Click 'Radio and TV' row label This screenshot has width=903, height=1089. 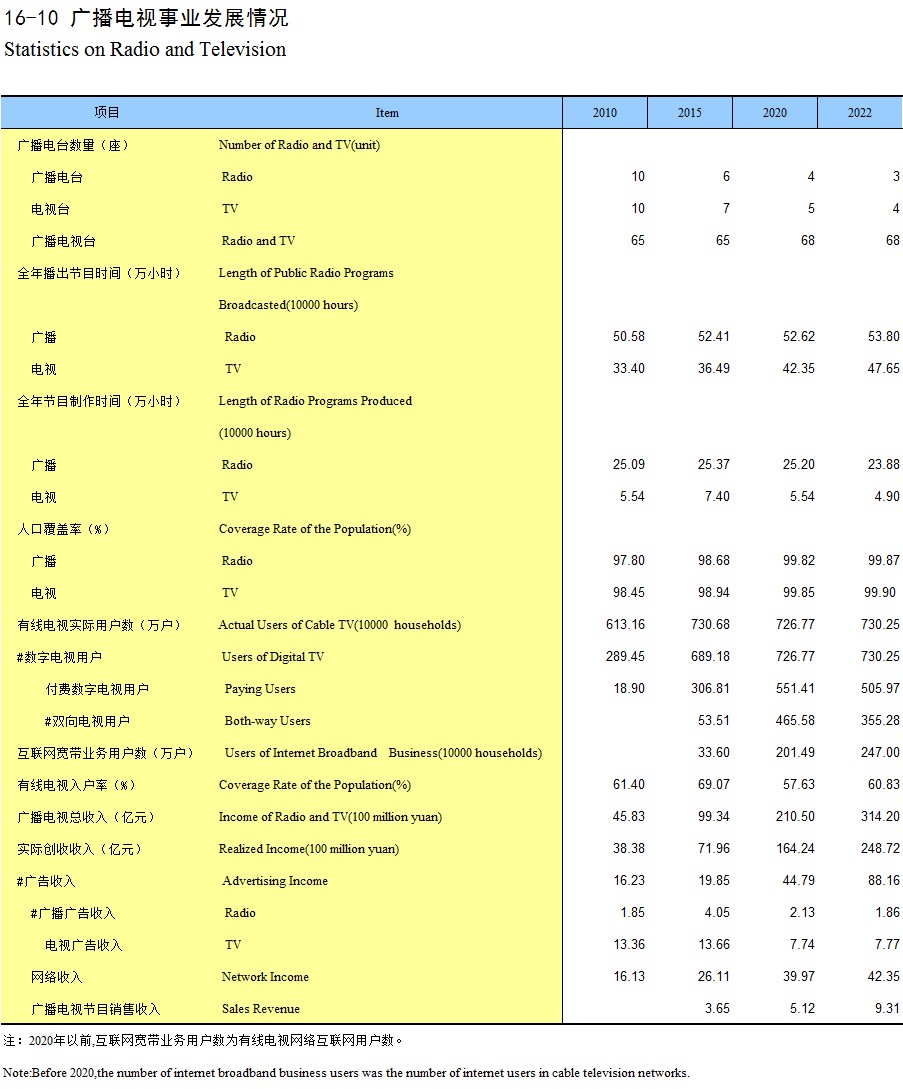tap(258, 241)
